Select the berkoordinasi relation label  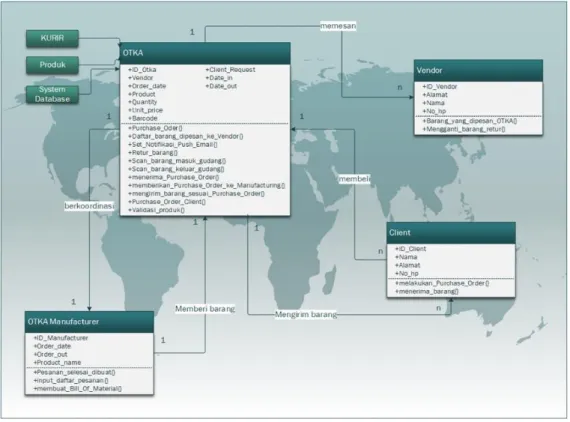(89, 206)
